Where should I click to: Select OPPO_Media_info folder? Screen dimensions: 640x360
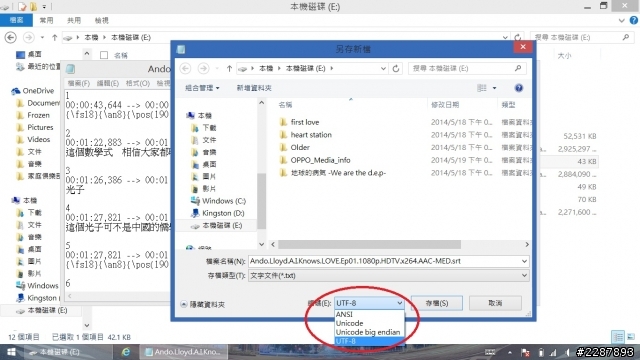(x=320, y=160)
